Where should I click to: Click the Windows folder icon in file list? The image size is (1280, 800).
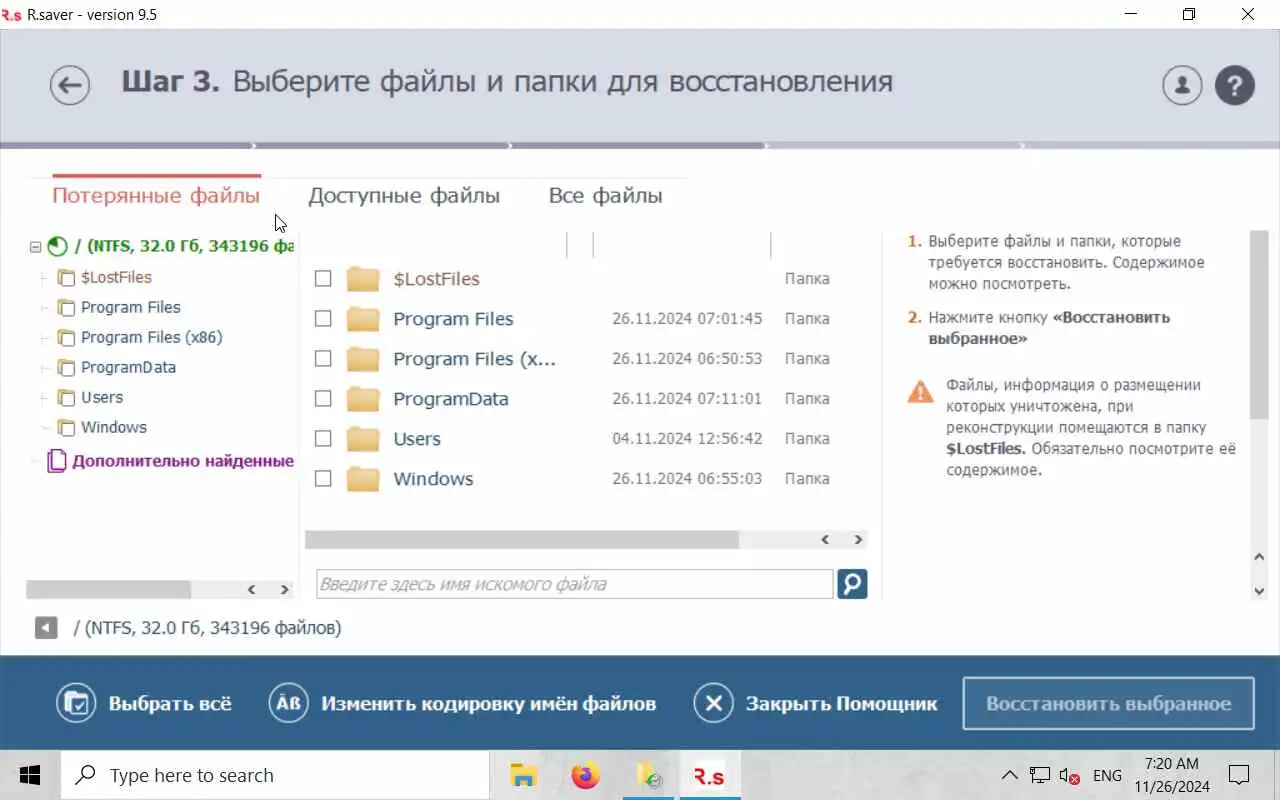point(363,479)
